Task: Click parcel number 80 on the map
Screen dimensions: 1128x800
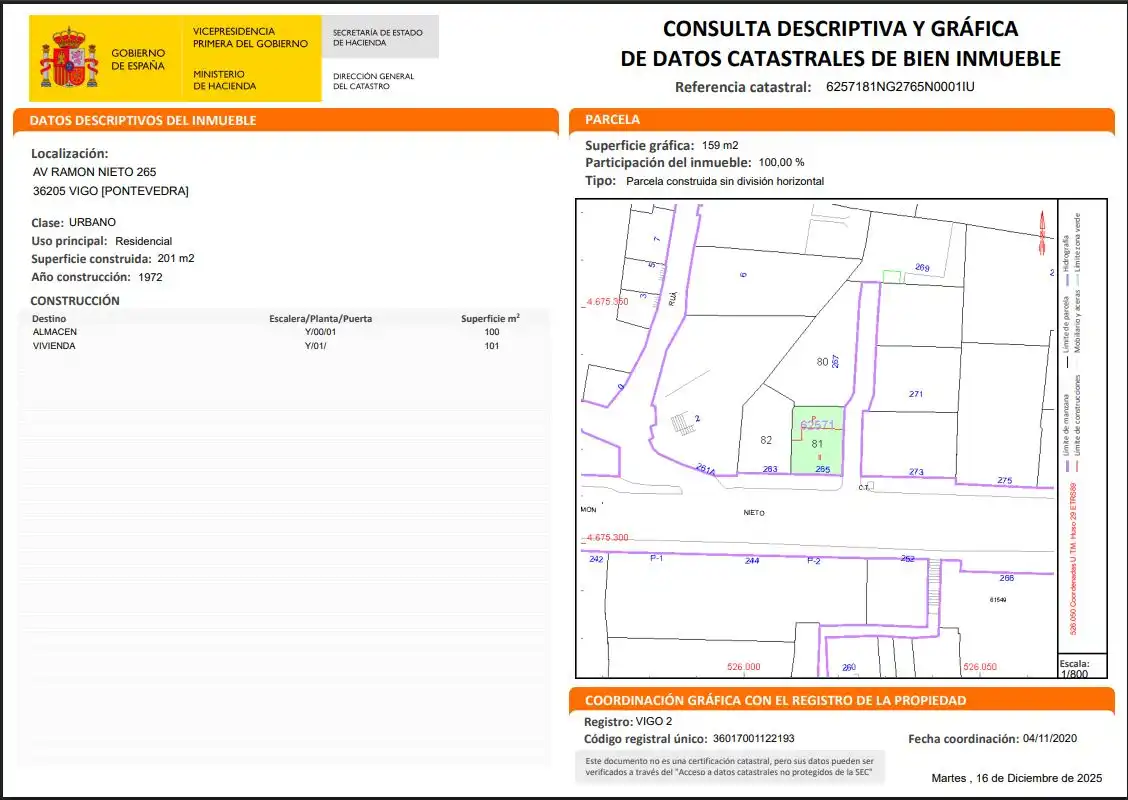Action: point(822,362)
